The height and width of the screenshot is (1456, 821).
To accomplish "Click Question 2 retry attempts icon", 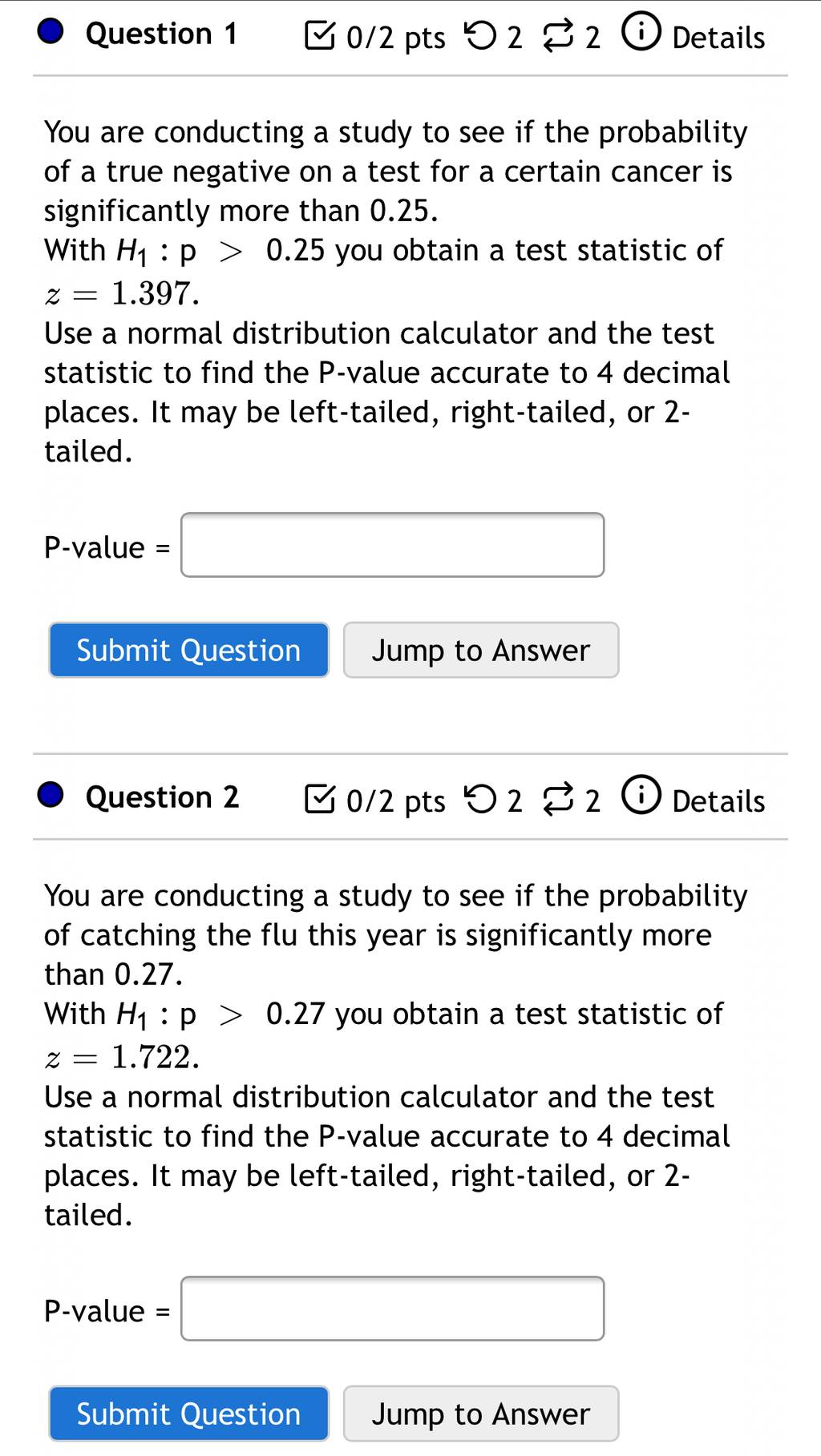I will pos(481,799).
